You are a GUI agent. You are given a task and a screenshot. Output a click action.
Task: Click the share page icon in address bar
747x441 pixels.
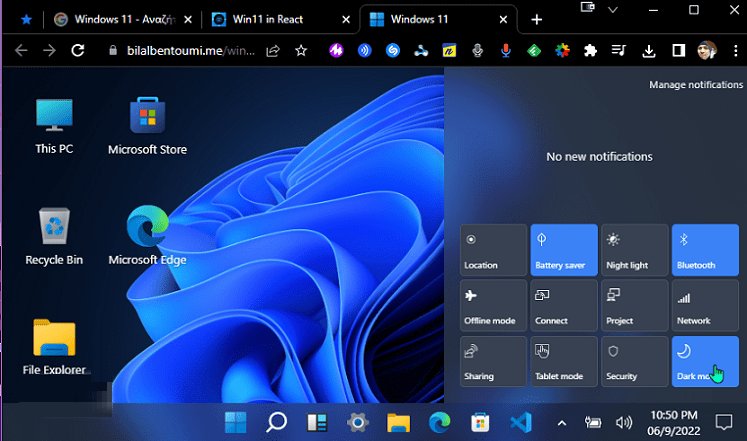pos(273,50)
